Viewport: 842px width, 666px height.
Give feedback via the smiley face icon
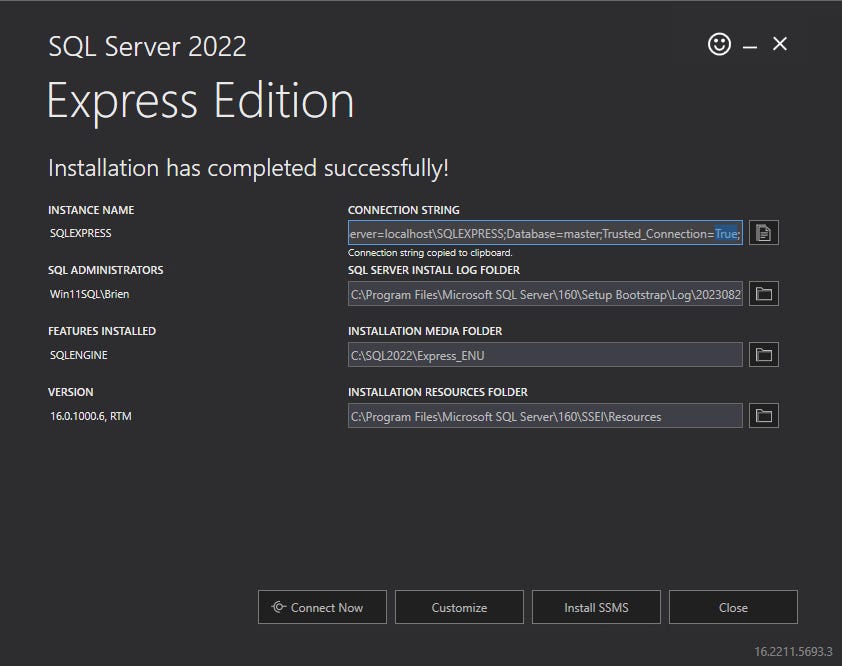coord(719,44)
